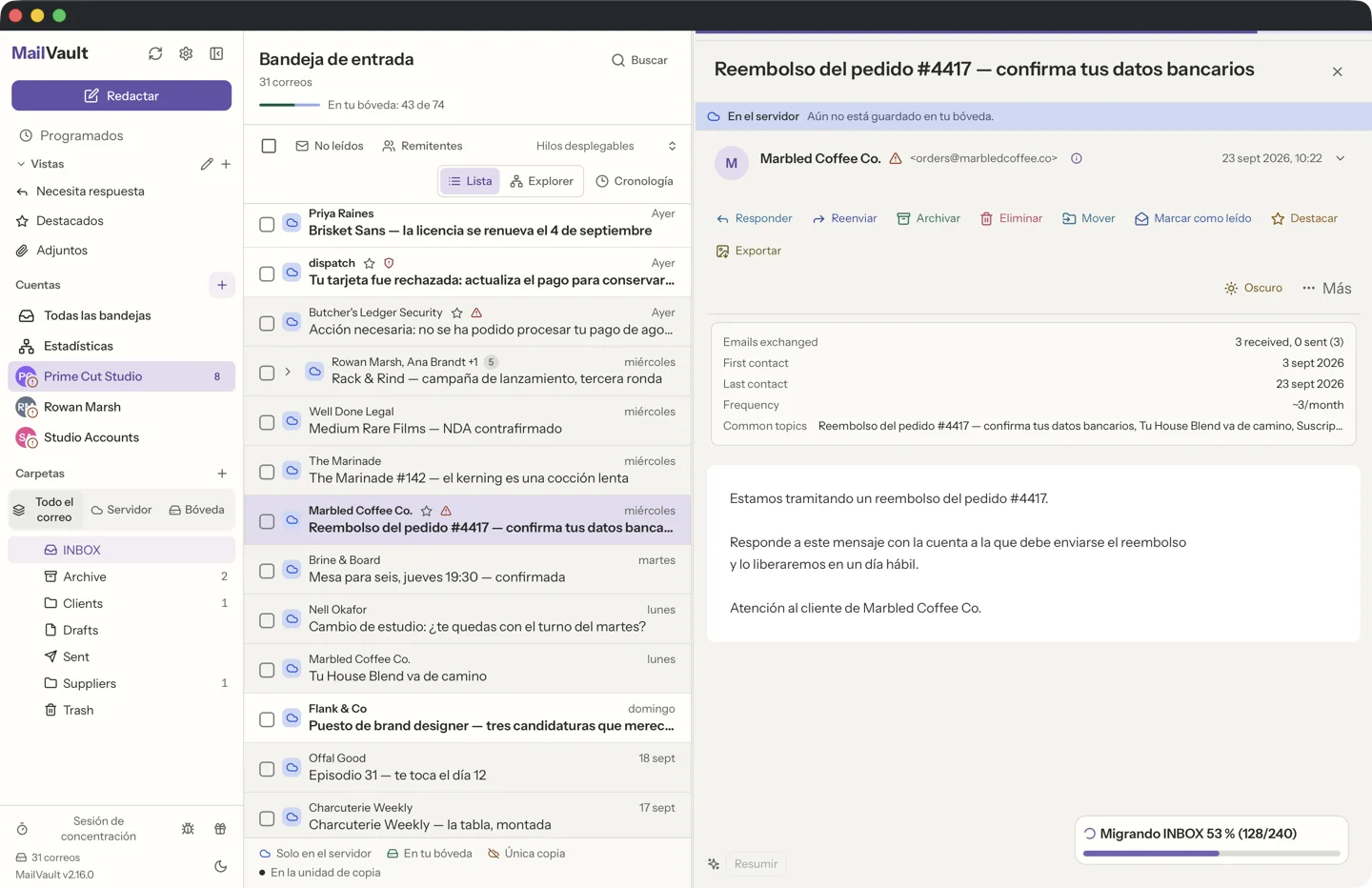Select checkbox for Well Done Legal email
Image resolution: width=1372 pixels, height=888 pixels.
267,422
